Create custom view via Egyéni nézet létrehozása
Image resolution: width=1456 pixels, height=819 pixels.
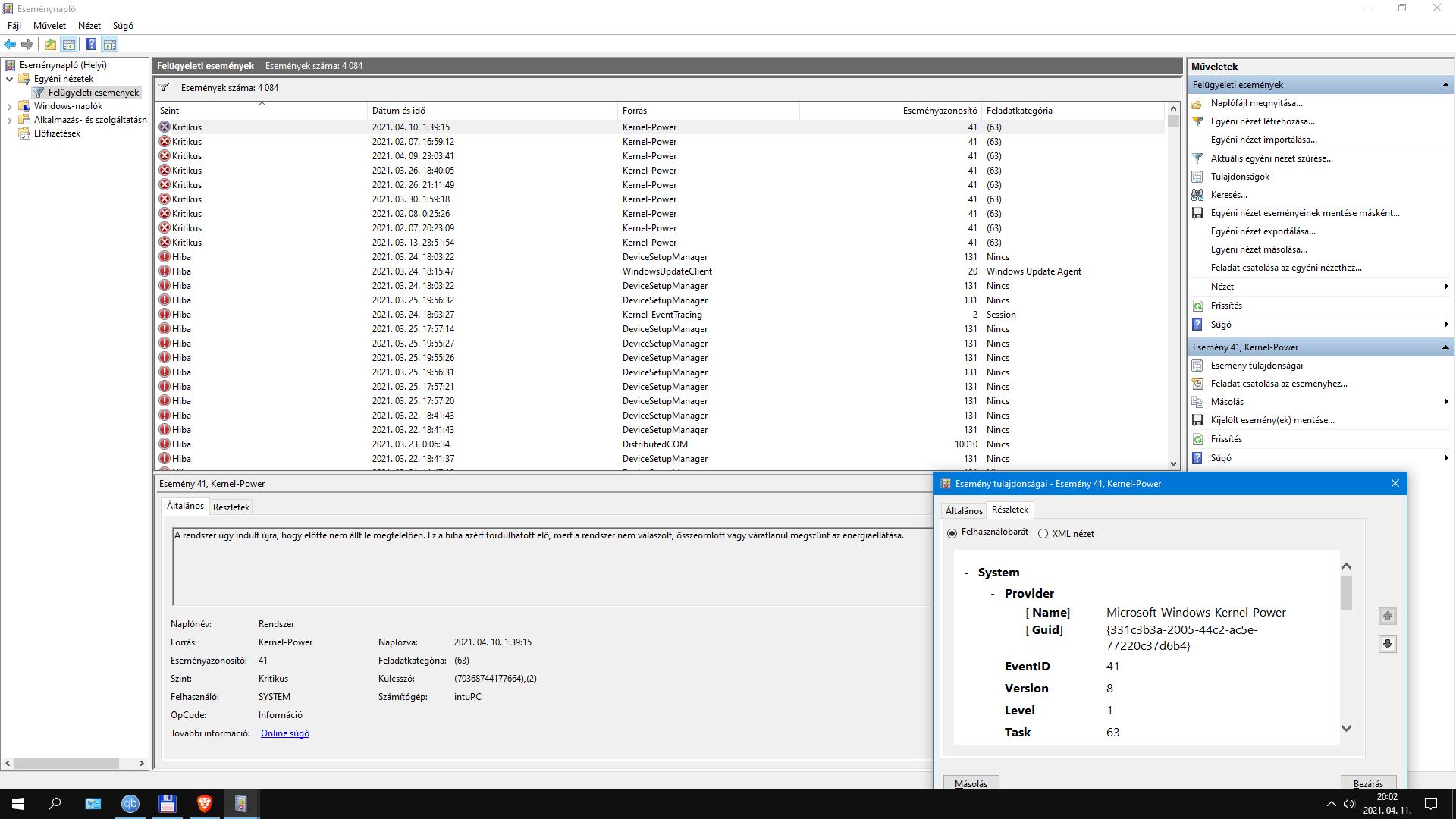[1263, 121]
